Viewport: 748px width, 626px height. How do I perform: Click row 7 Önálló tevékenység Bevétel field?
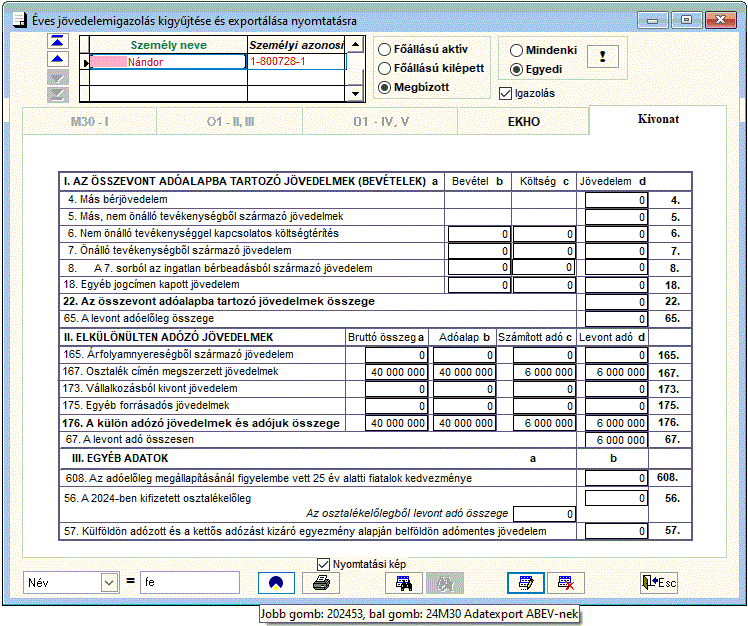[479, 251]
